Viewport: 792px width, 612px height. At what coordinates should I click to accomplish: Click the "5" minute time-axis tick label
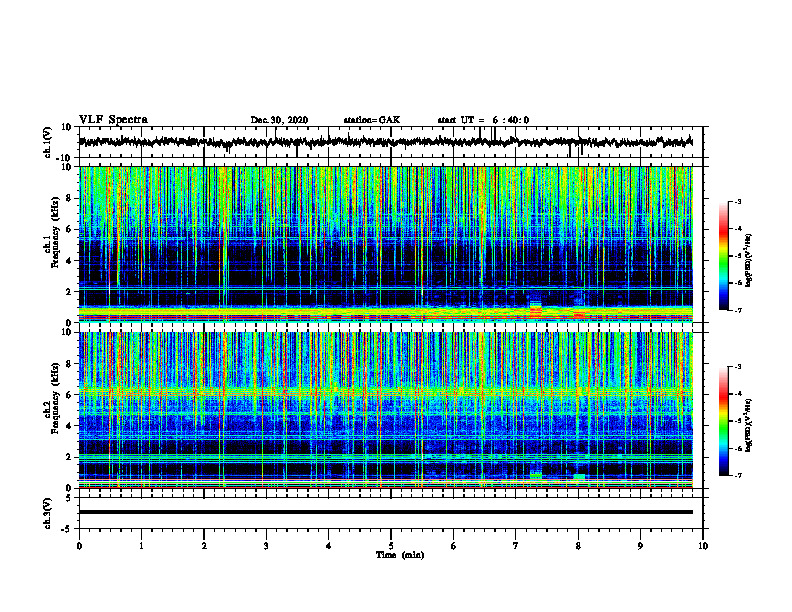tap(391, 546)
